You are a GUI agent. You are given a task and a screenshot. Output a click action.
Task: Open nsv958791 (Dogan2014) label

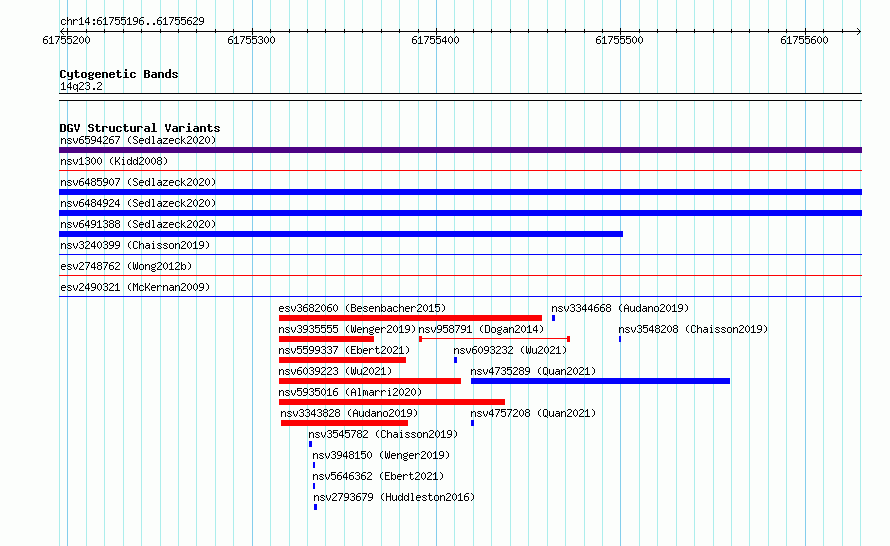point(481,329)
